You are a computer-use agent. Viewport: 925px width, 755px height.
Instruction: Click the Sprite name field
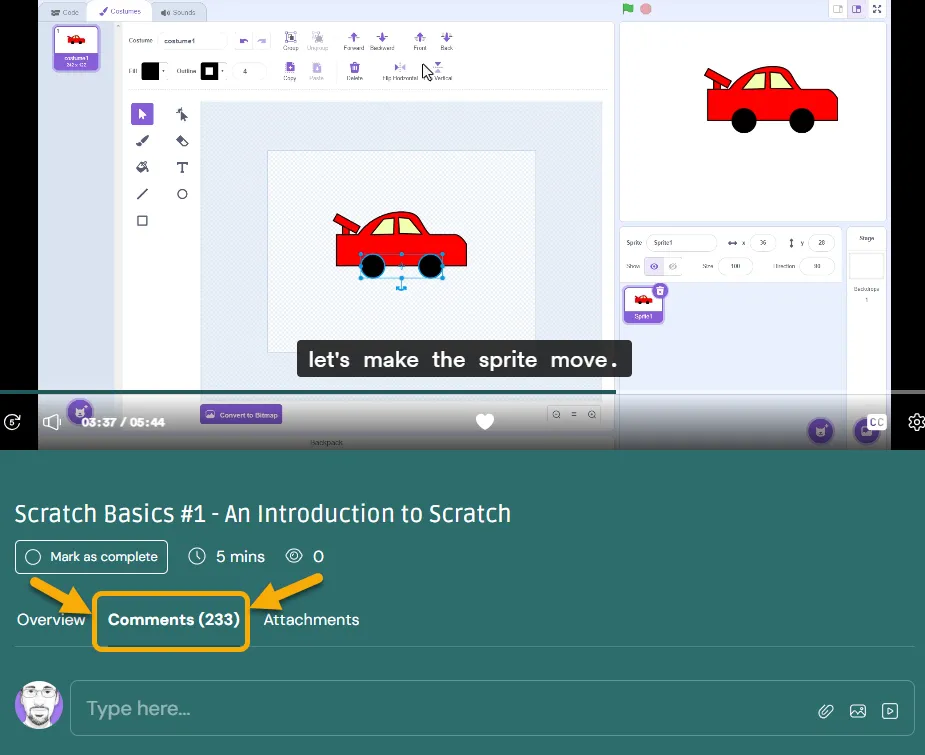(681, 243)
